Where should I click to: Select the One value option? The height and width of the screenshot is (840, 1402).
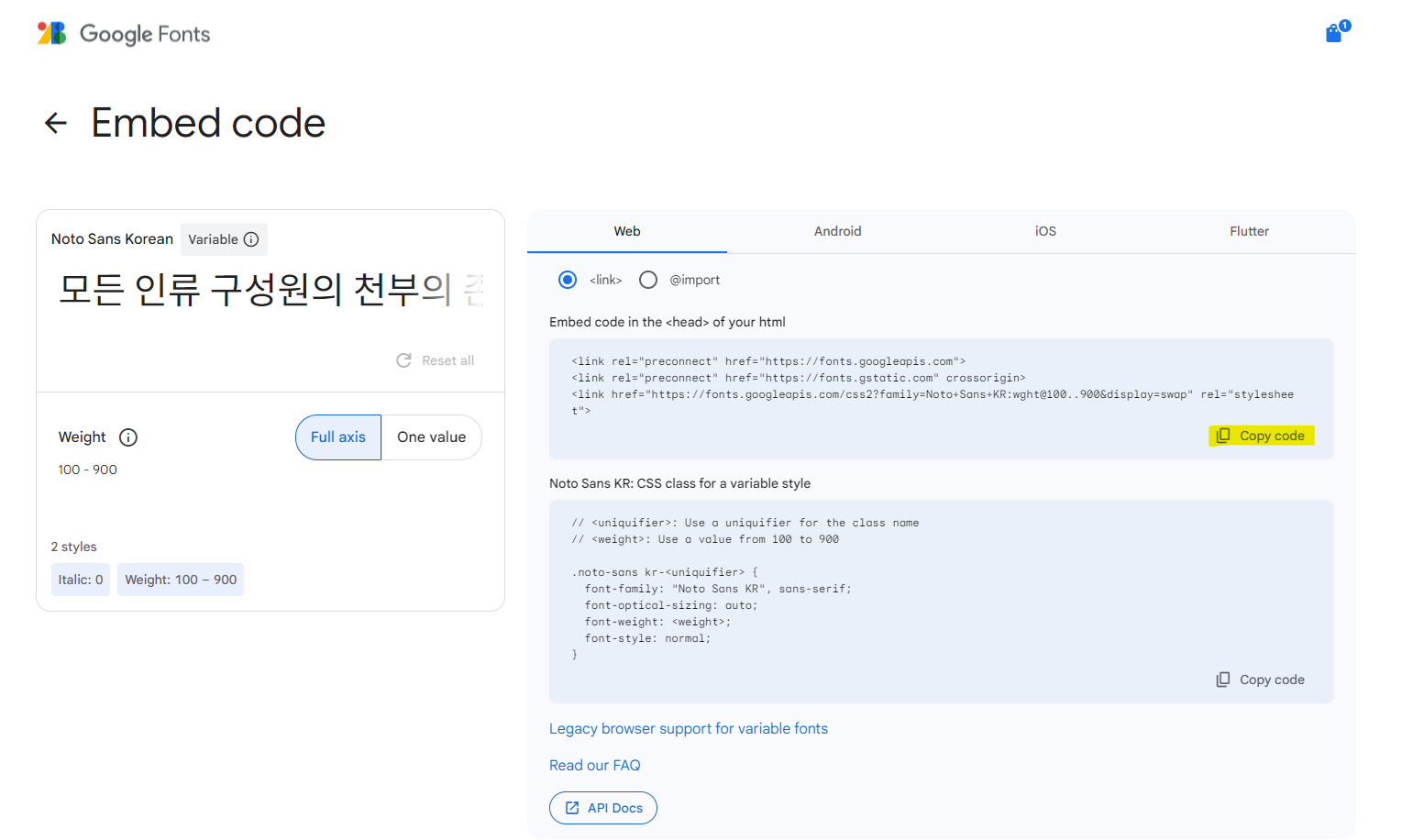pos(431,437)
